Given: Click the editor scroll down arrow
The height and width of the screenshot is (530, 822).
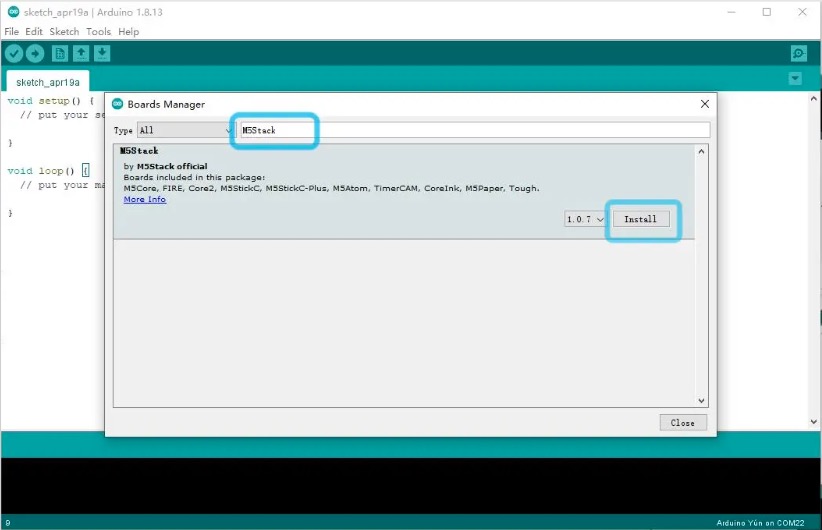Looking at the screenshot, I should click(x=814, y=421).
